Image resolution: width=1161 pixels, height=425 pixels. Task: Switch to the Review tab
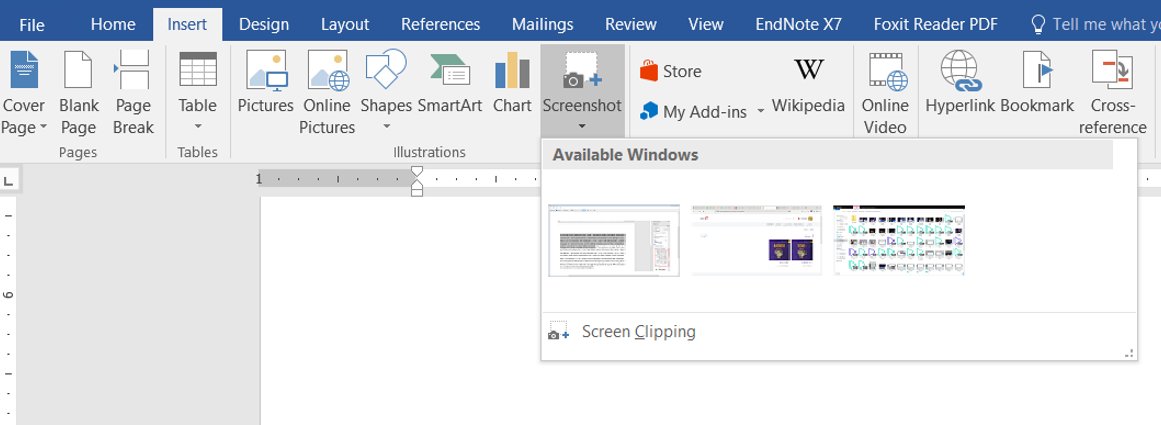(x=631, y=24)
